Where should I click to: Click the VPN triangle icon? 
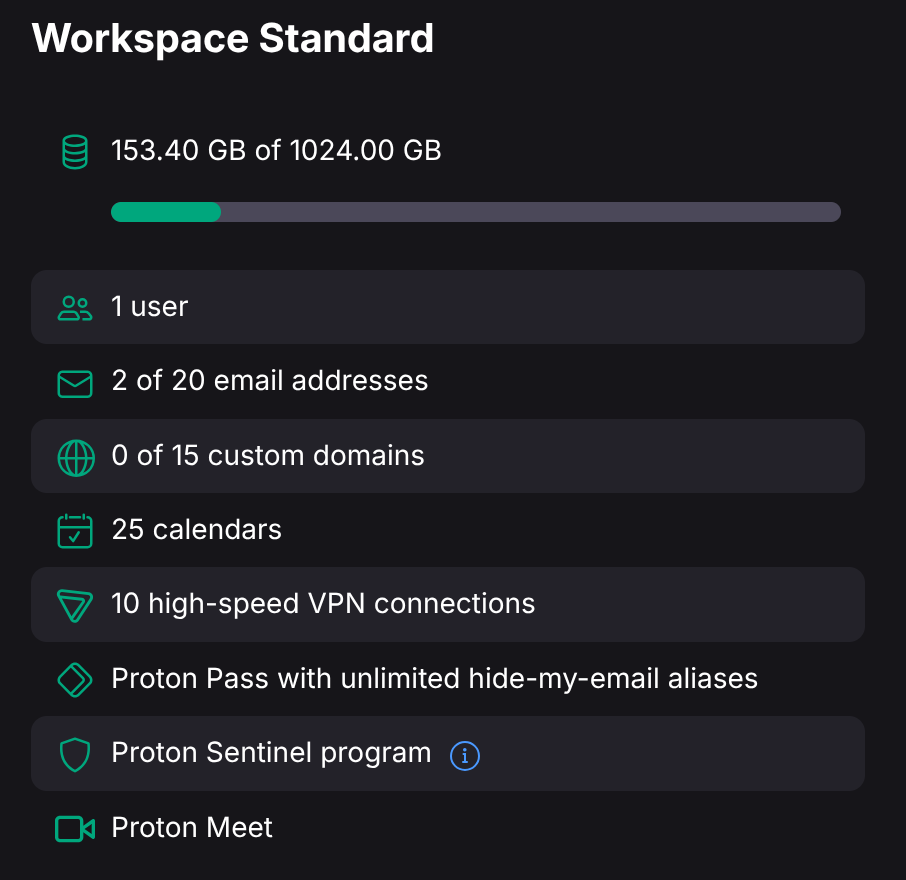[75, 606]
